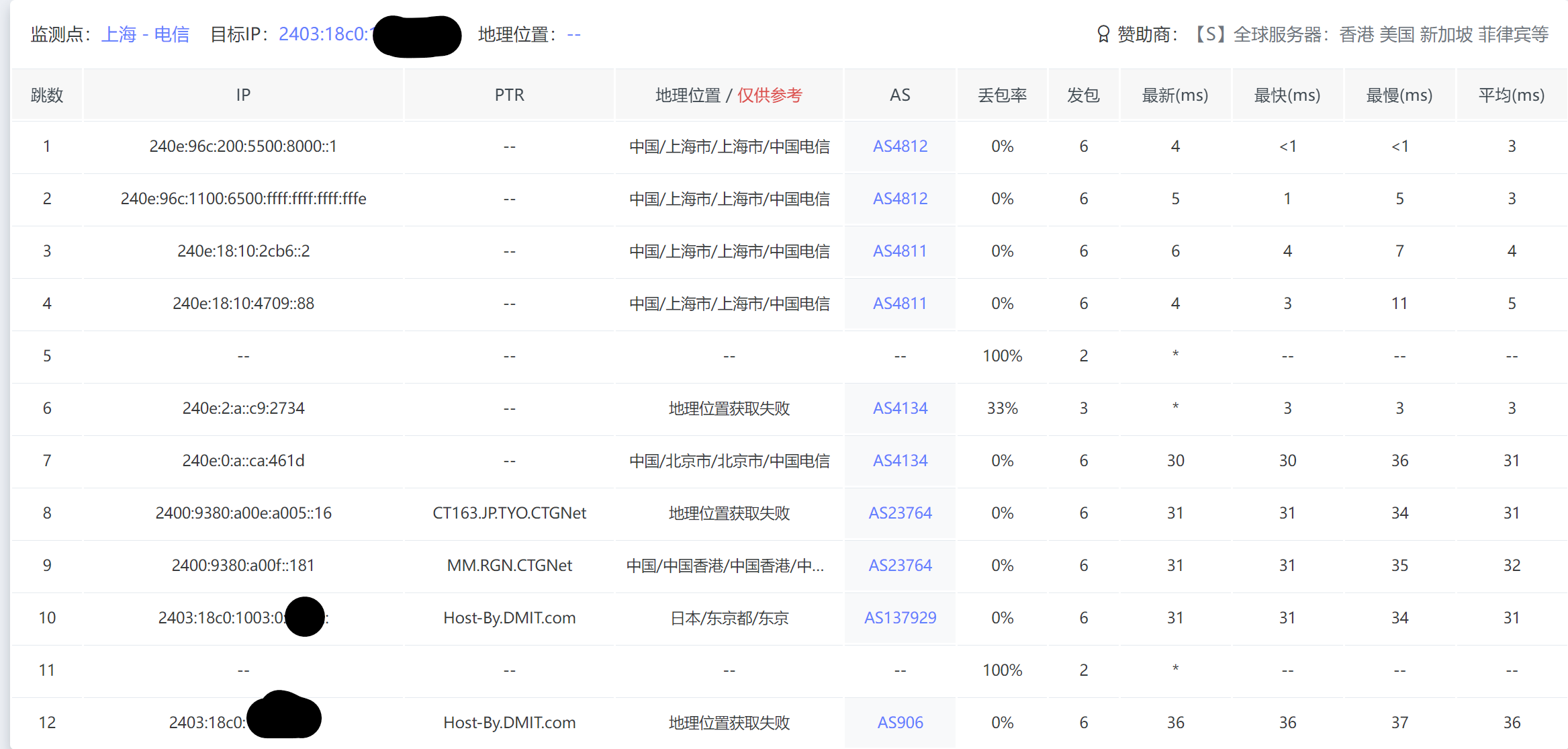1568x749 pixels.
Task: Select IP 2400:9380:a00f::181
Action: click(x=243, y=566)
